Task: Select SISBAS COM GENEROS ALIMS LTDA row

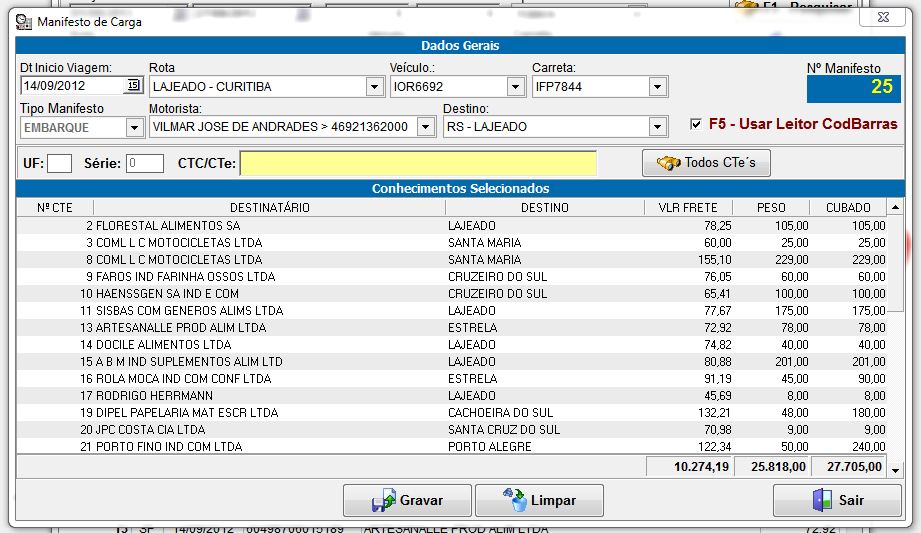Action: pos(452,311)
